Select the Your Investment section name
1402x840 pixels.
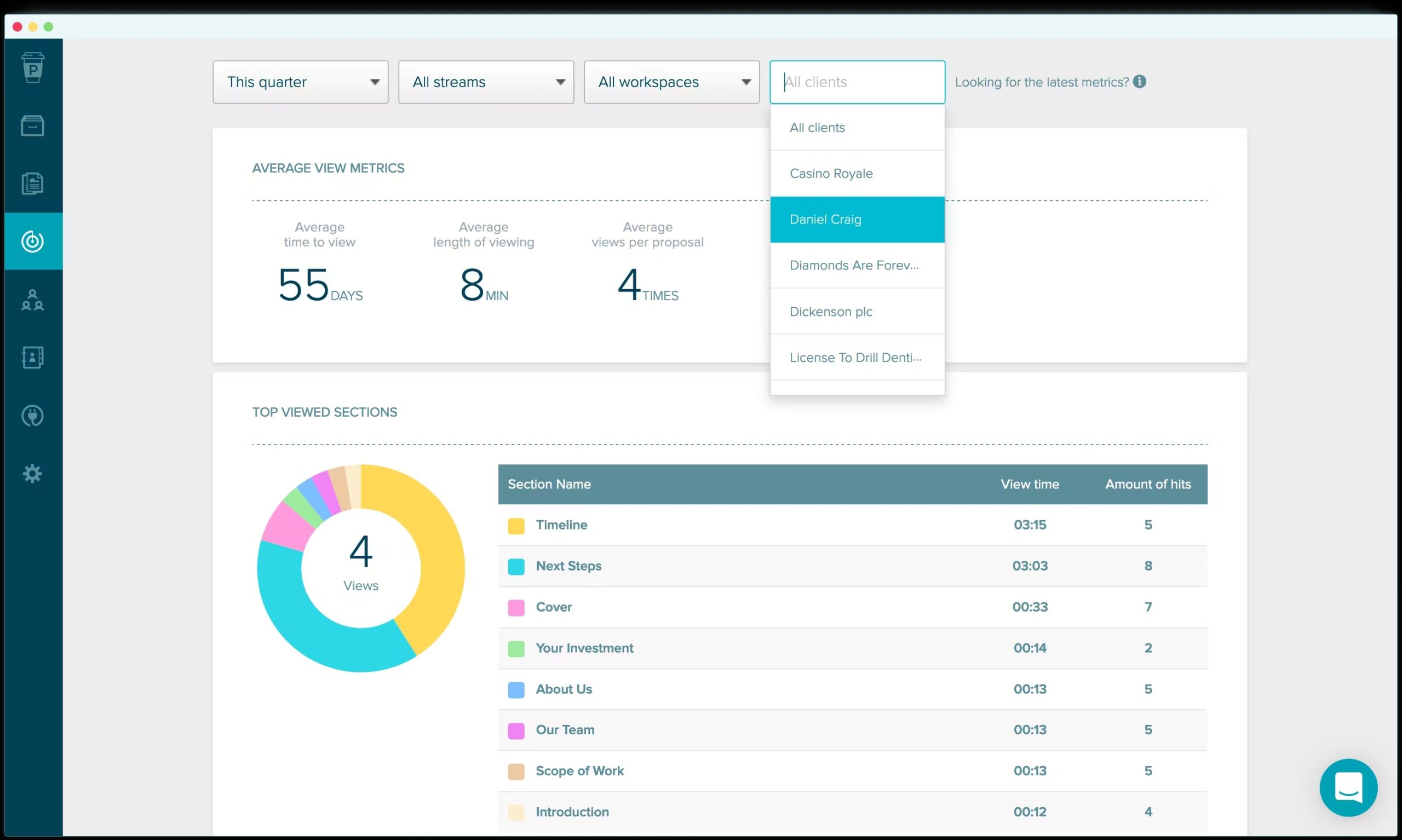coord(584,648)
